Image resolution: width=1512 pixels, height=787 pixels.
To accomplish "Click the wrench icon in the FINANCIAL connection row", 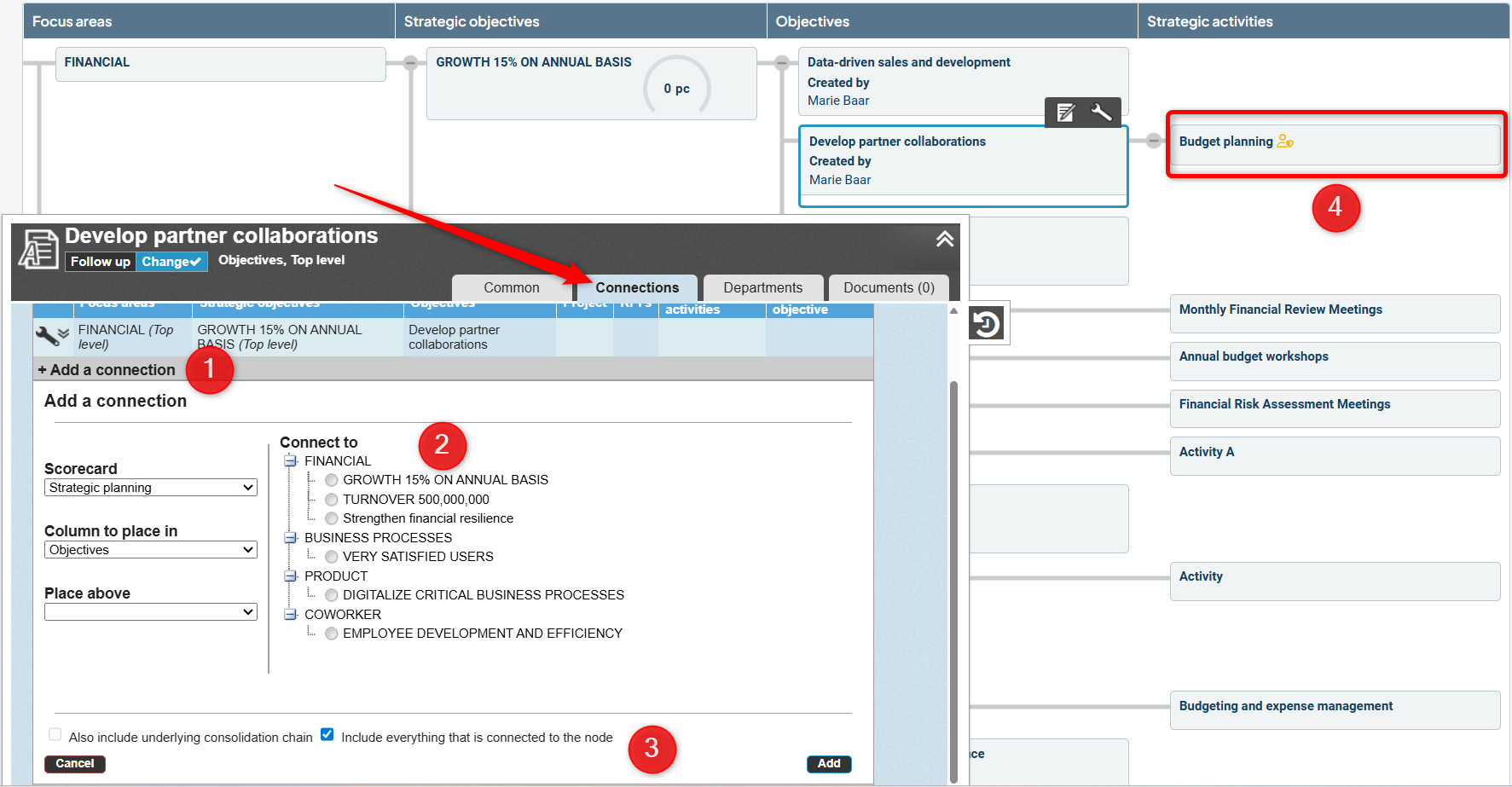I will pyautogui.click(x=47, y=336).
